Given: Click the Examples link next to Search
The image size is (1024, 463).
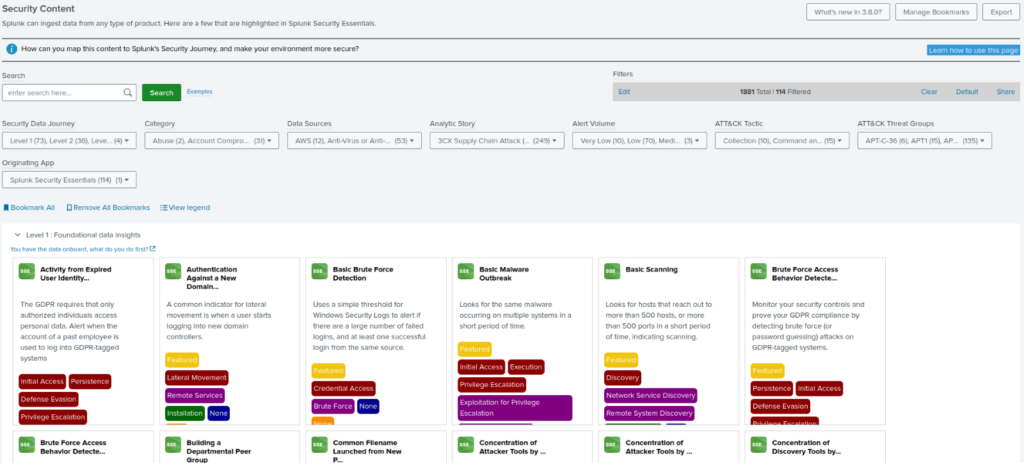Looking at the screenshot, I should (199, 91).
